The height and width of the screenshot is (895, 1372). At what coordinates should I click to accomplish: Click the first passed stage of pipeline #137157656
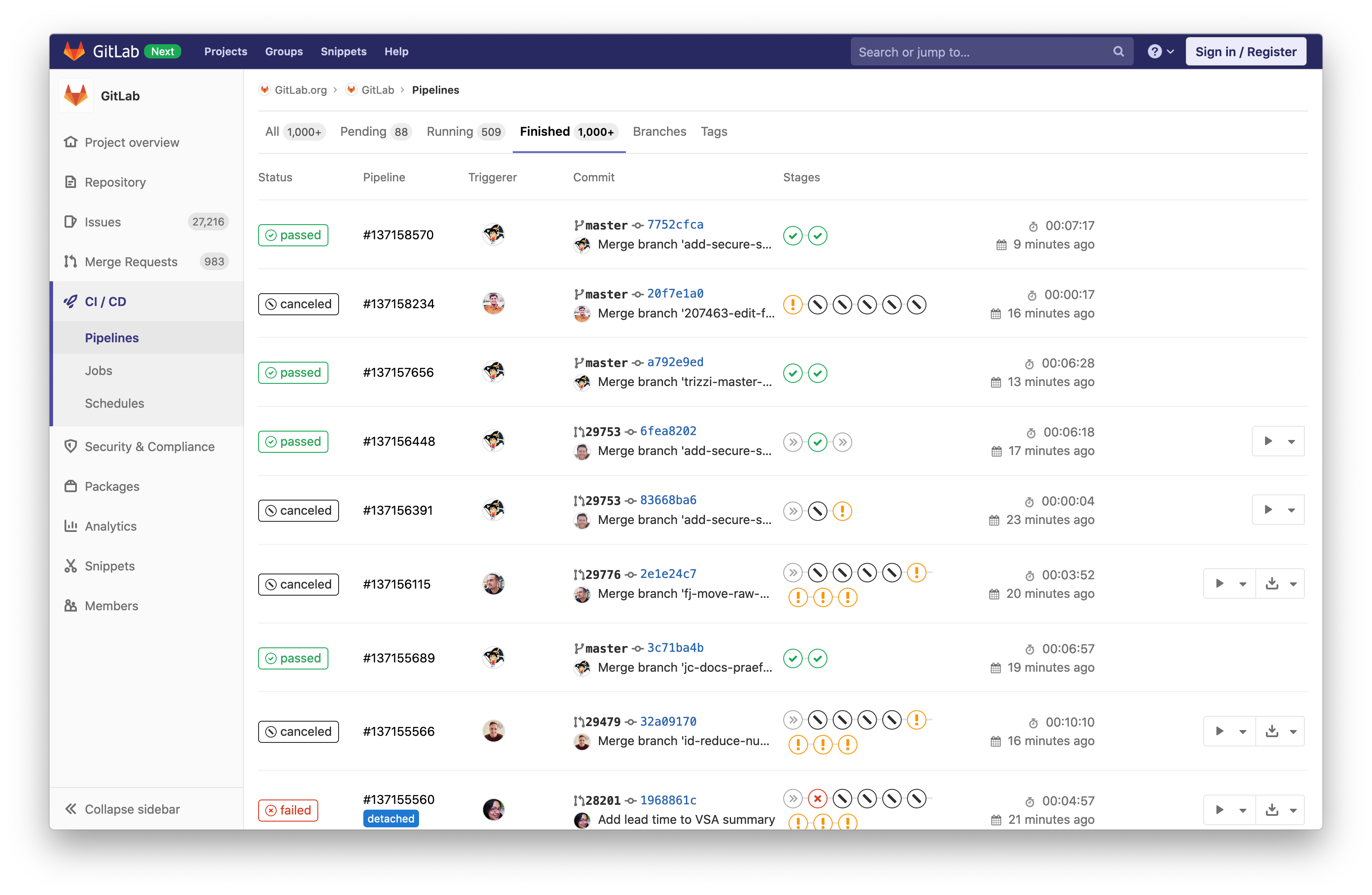pos(793,373)
